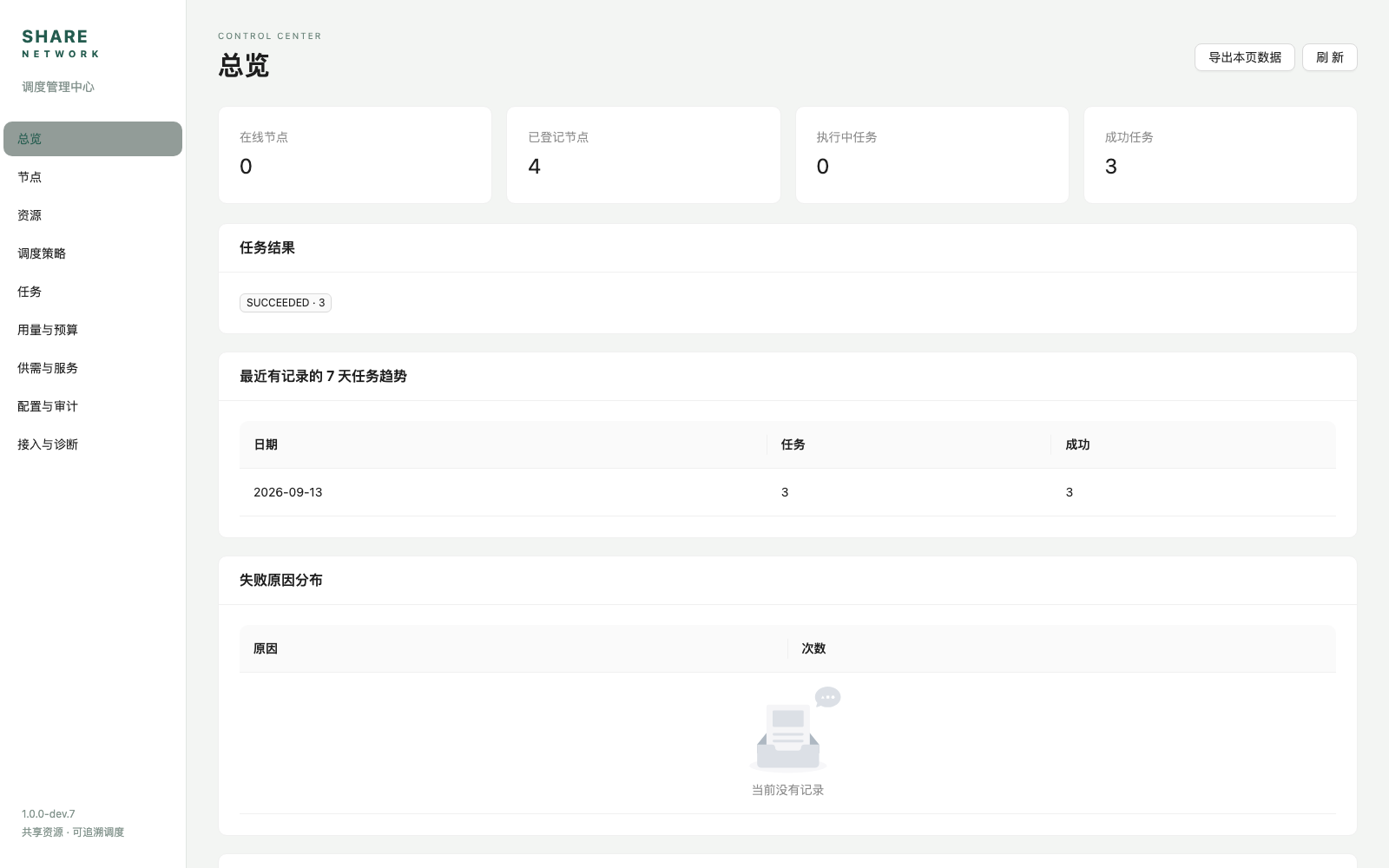Navigate to 用量与预算
The height and width of the screenshot is (868, 1389).
point(93,330)
